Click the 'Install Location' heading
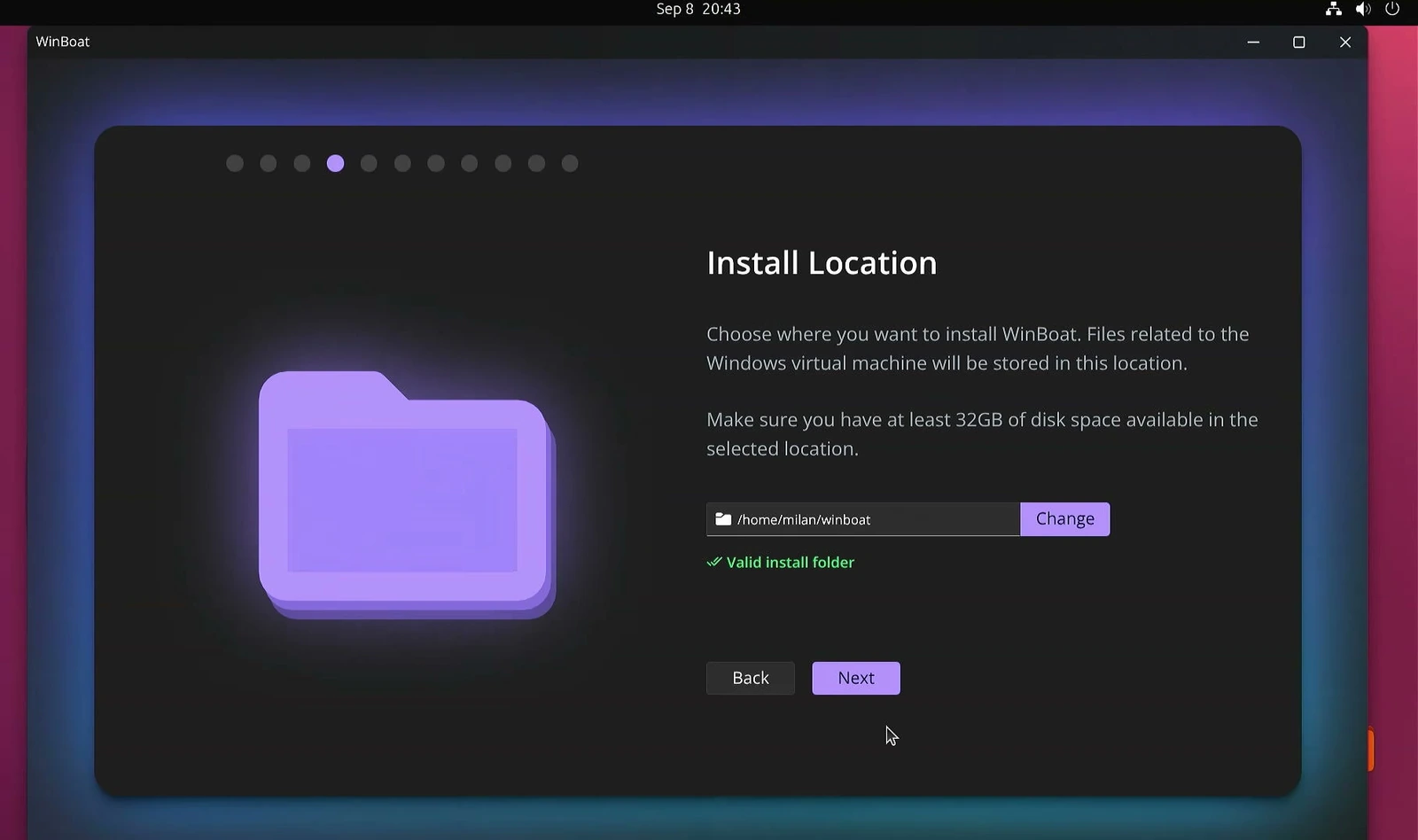1418x840 pixels. click(822, 263)
